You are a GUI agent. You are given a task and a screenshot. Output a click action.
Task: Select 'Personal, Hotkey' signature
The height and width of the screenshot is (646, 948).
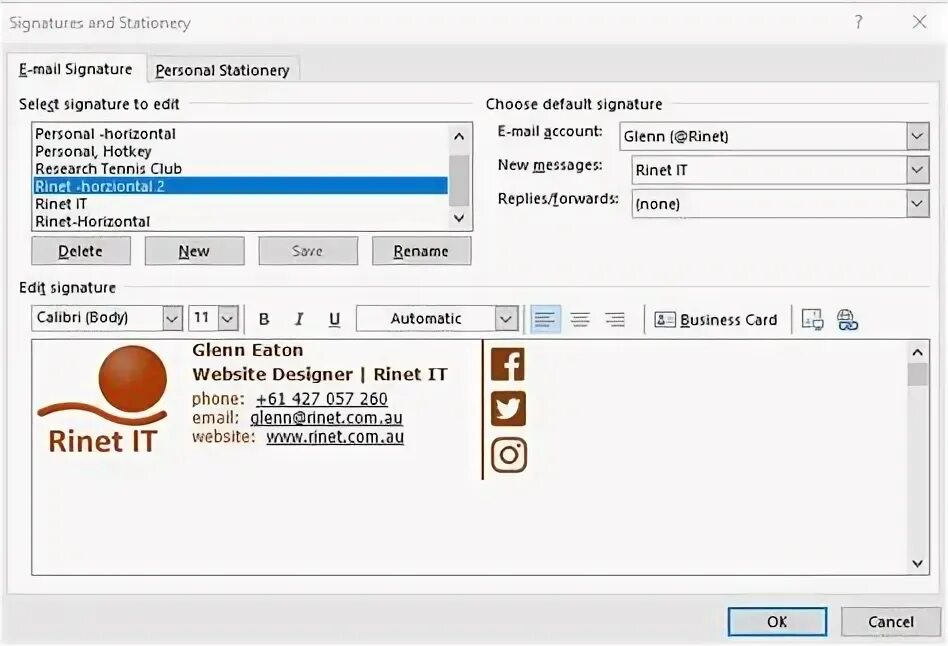click(241, 151)
